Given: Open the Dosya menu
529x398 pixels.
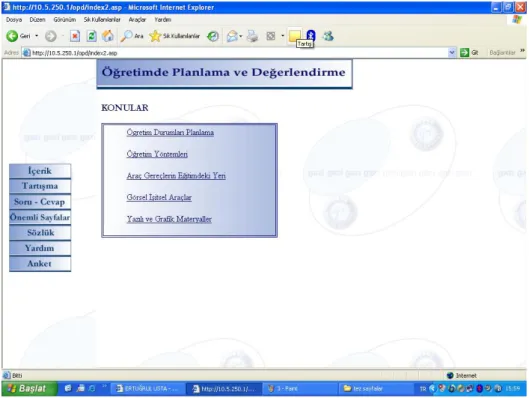Looking at the screenshot, I should (14, 20).
